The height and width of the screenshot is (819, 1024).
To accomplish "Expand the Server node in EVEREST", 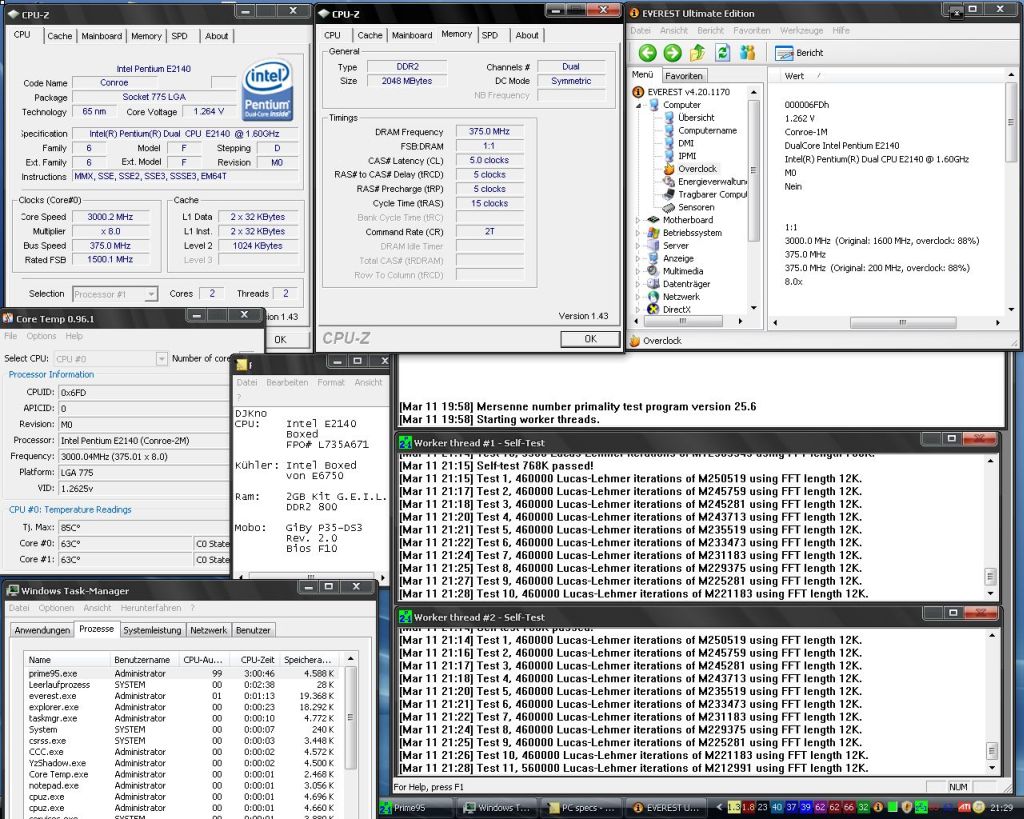I will [x=639, y=246].
